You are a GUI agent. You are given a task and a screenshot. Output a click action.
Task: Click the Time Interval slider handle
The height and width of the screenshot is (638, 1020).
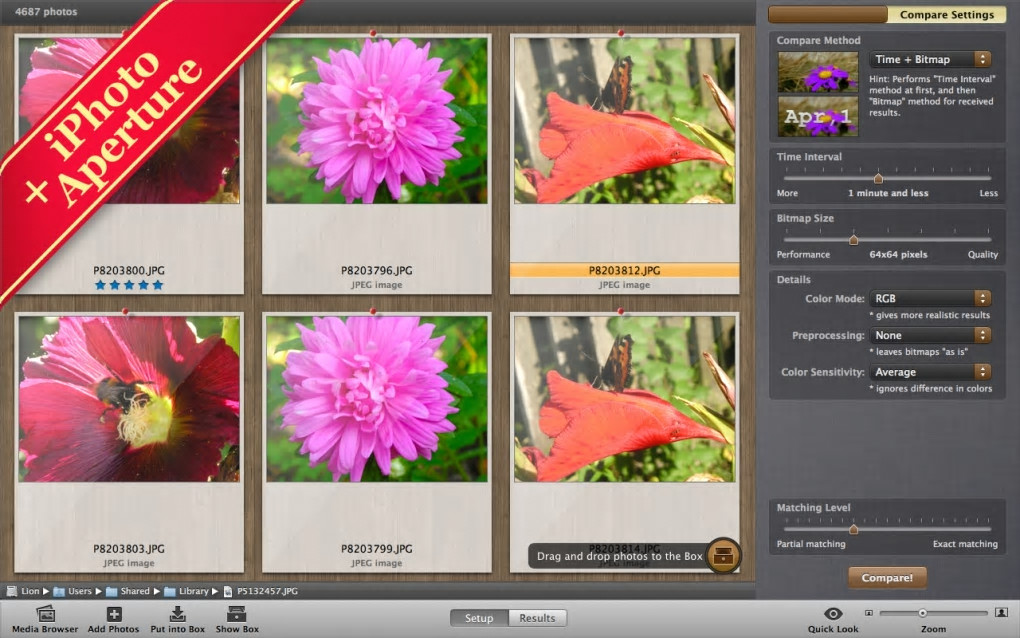[878, 178]
